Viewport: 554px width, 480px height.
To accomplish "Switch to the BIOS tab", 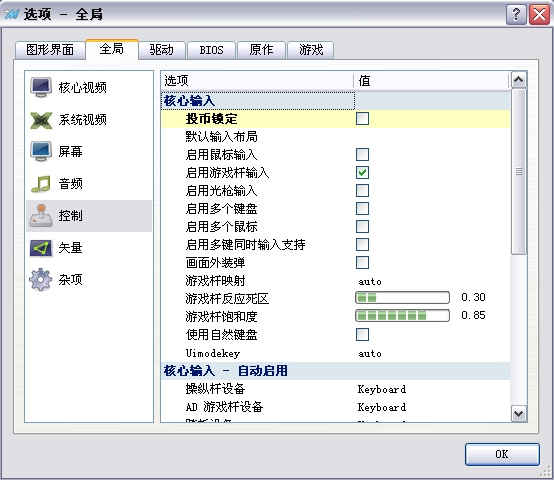I will [x=211, y=50].
